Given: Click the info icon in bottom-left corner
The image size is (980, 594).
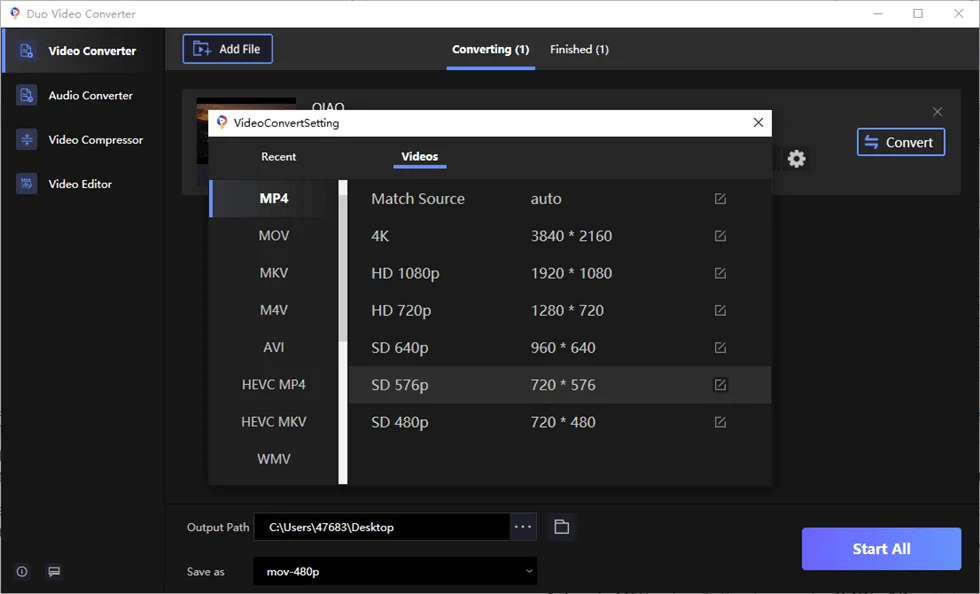Looking at the screenshot, I should point(22,570).
